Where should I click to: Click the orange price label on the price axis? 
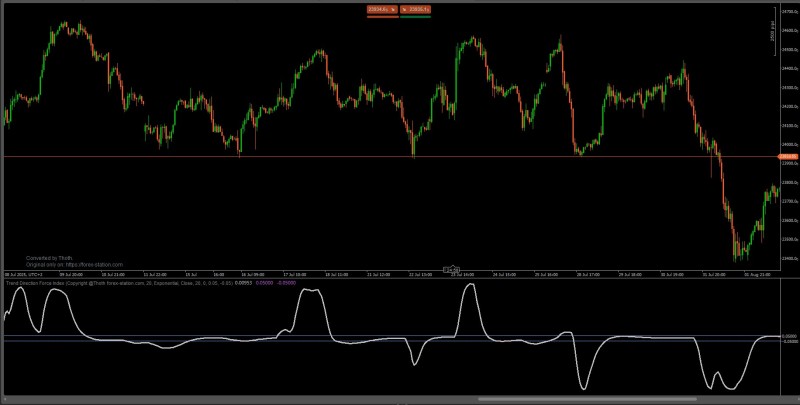(786, 157)
